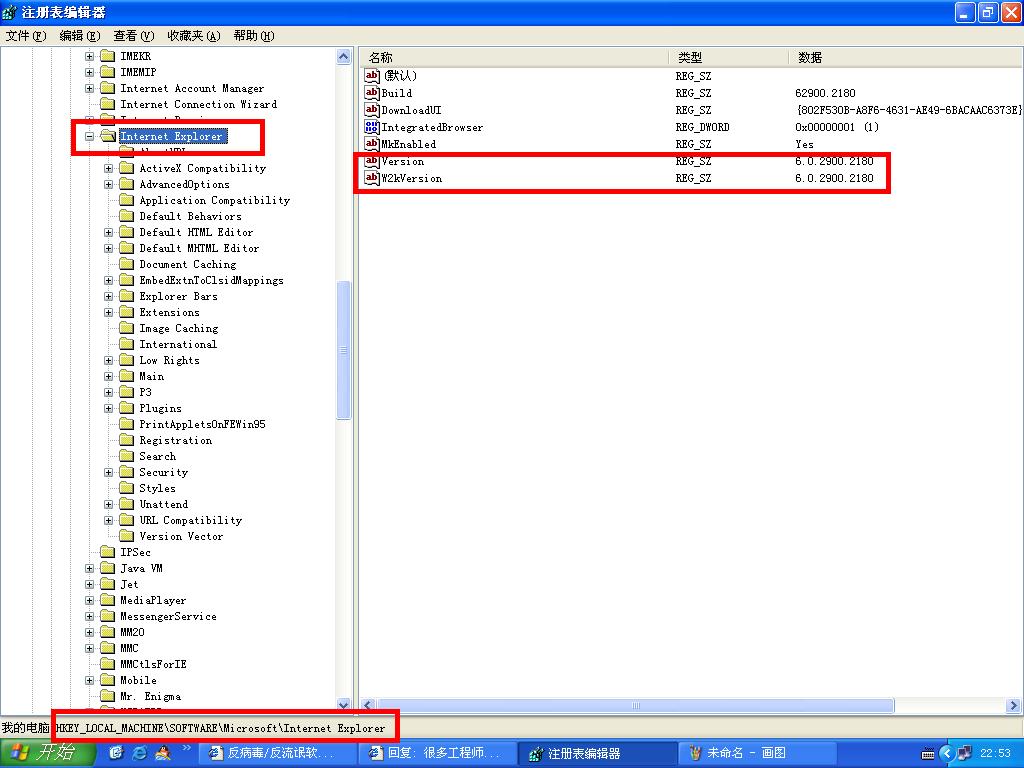Click the Show Desktop quick launch icon
Image resolution: width=1024 pixels, height=768 pixels.
[x=116, y=753]
